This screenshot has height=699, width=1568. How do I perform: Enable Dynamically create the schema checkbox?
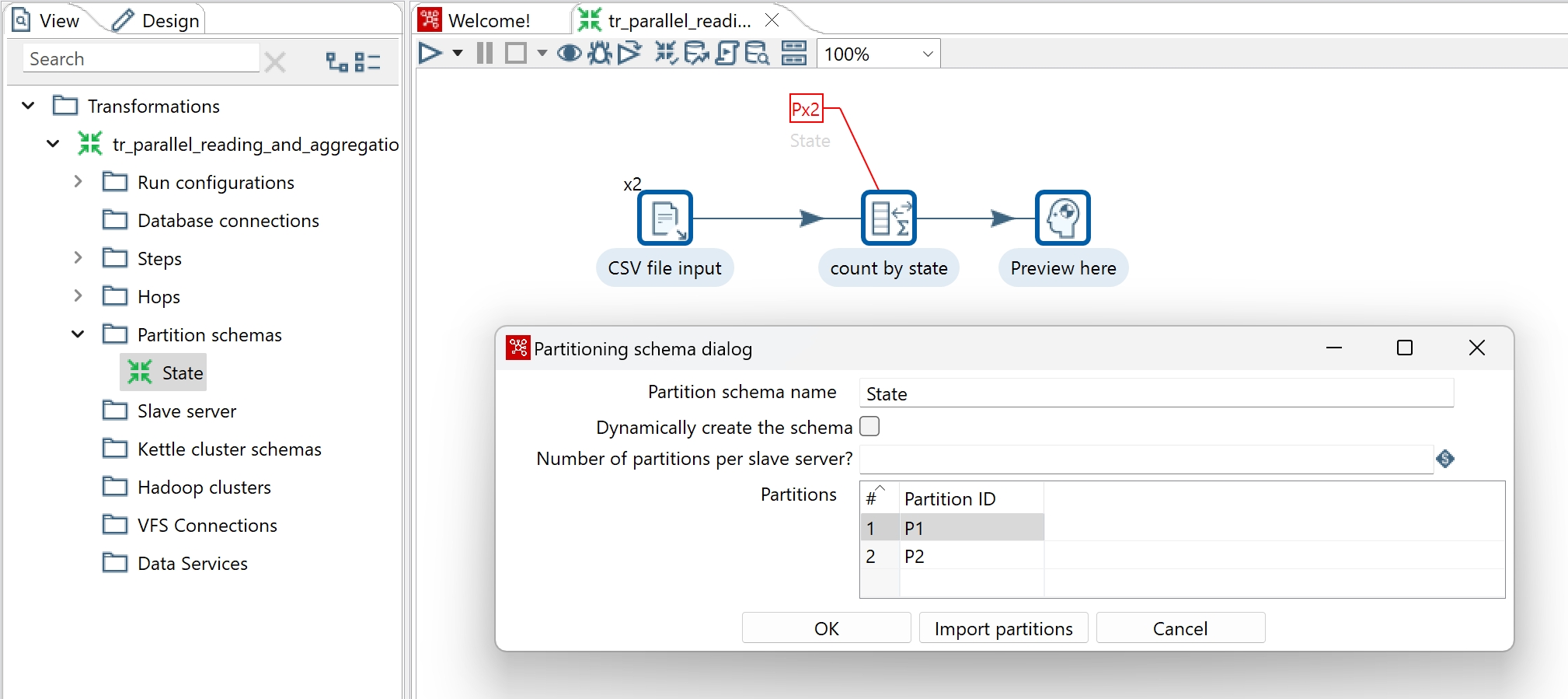(869, 427)
